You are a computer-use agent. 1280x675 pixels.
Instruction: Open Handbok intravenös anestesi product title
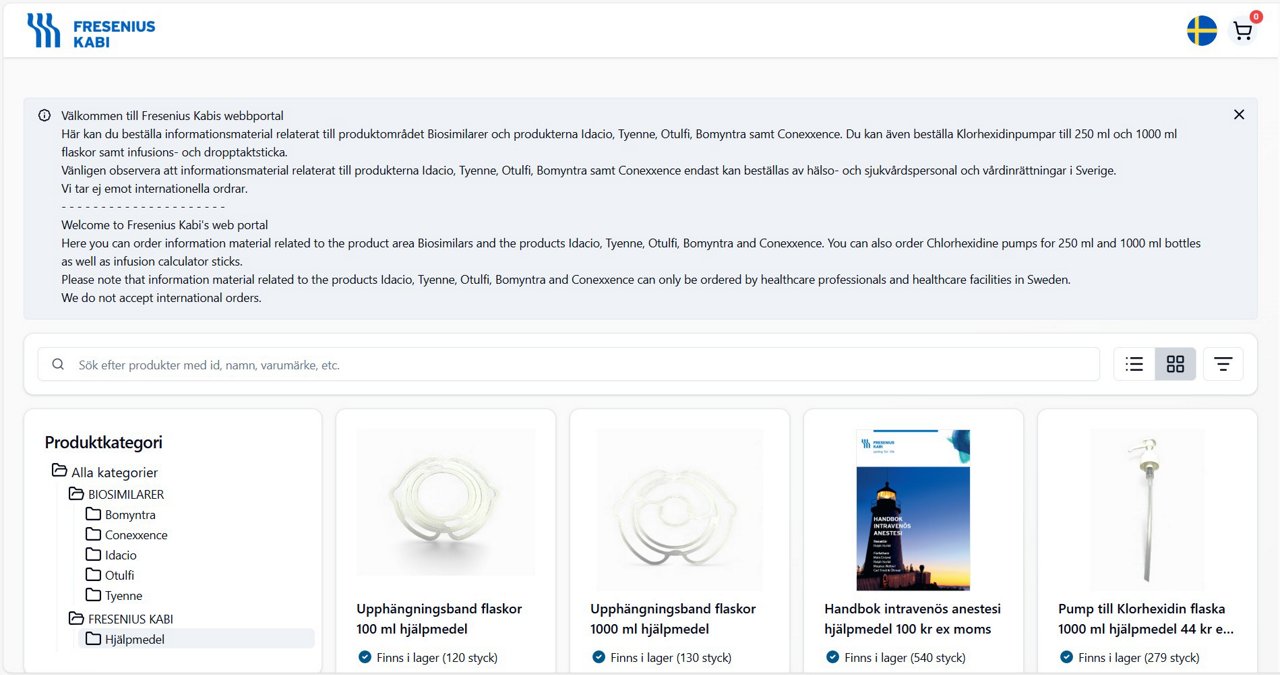coord(912,619)
